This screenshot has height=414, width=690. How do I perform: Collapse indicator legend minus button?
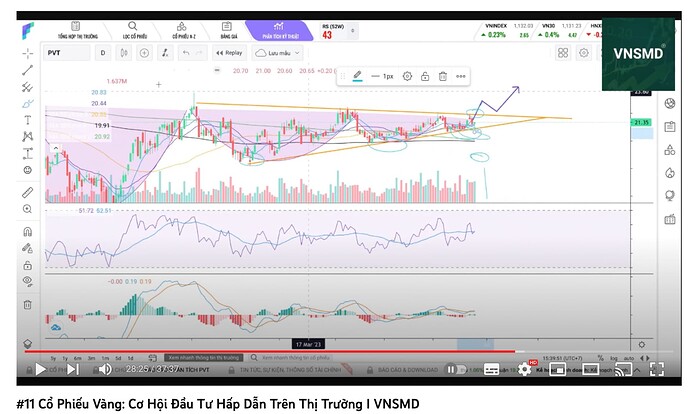point(217,70)
